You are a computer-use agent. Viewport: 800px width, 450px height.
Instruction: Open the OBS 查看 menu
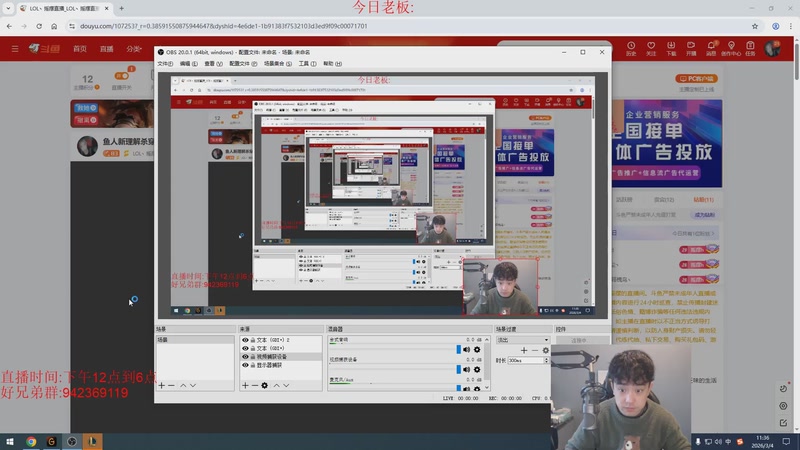pyautogui.click(x=213, y=64)
